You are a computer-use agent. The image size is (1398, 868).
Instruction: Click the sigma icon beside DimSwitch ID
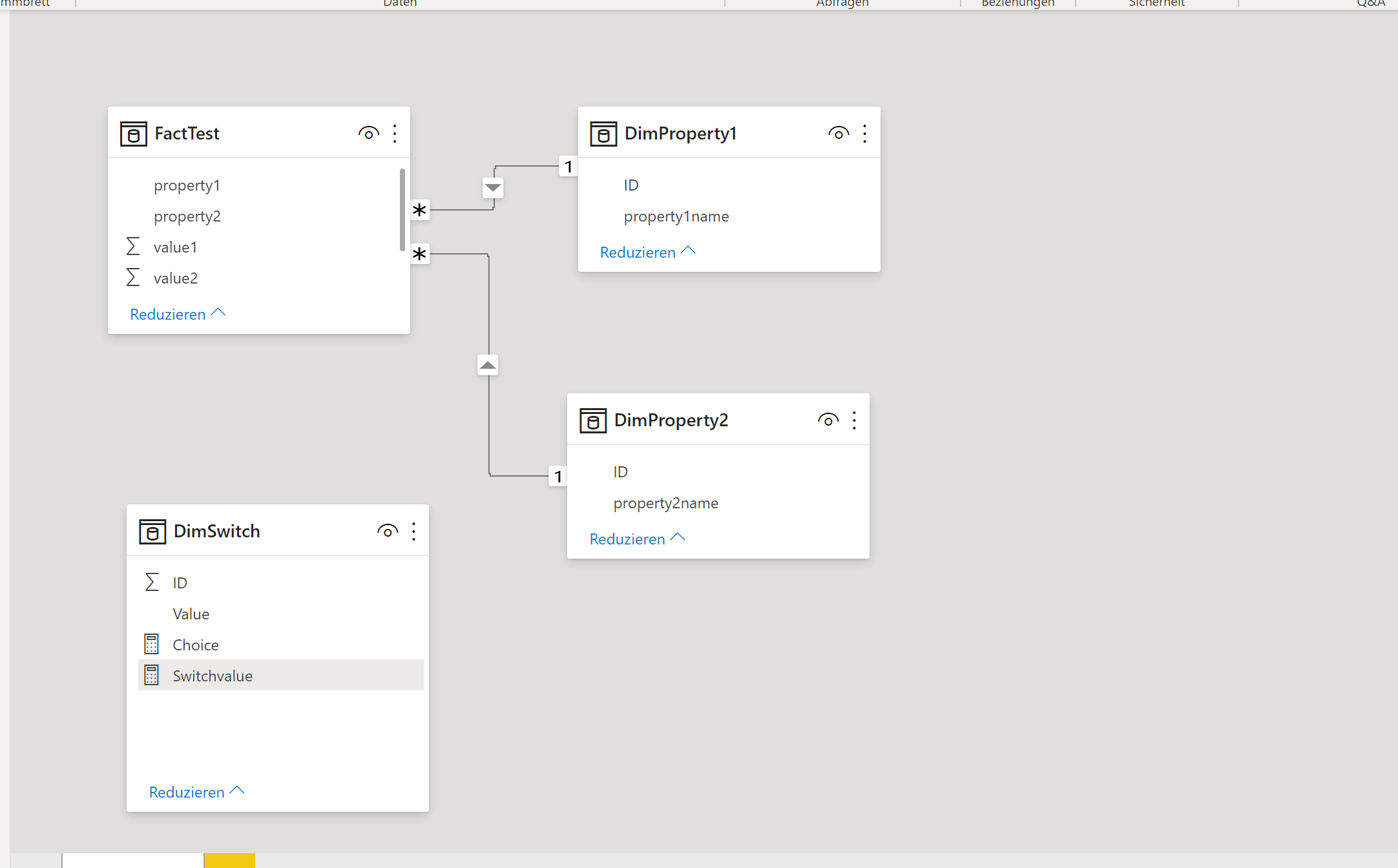[x=152, y=583]
